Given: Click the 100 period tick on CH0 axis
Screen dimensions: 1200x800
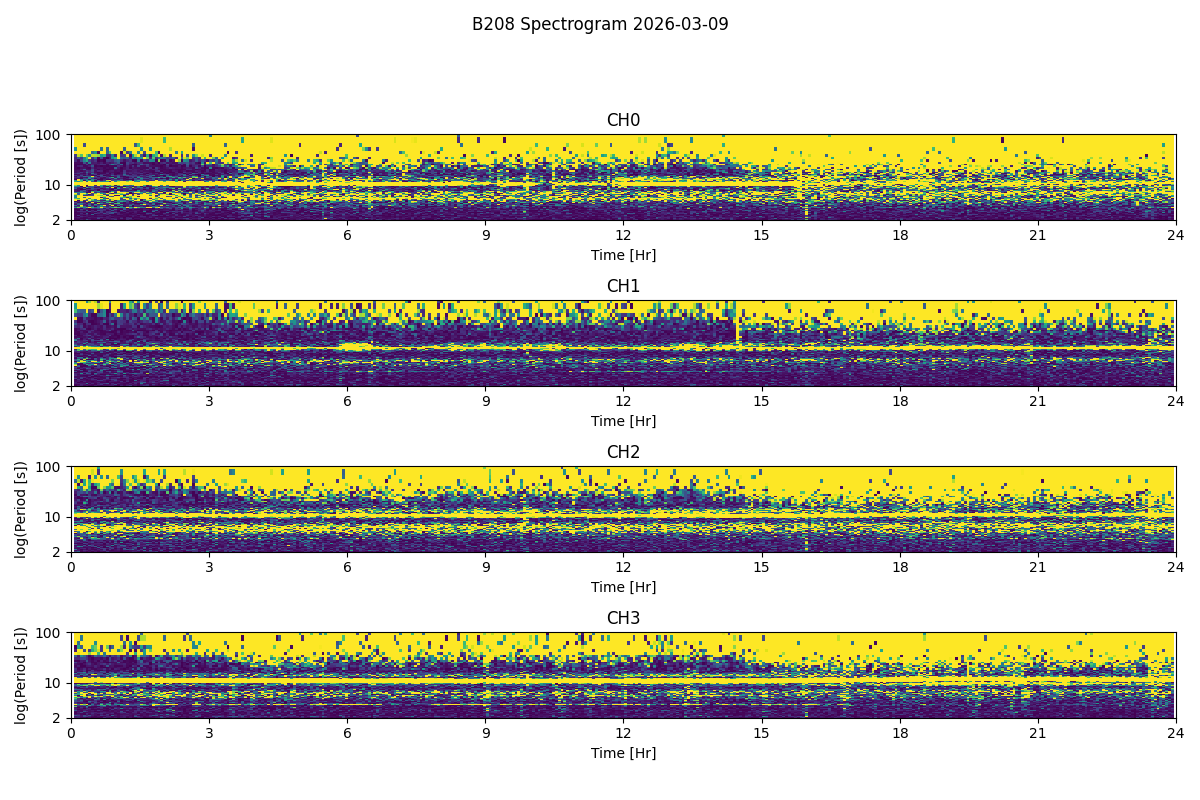Looking at the screenshot, I should pyautogui.click(x=48, y=135).
